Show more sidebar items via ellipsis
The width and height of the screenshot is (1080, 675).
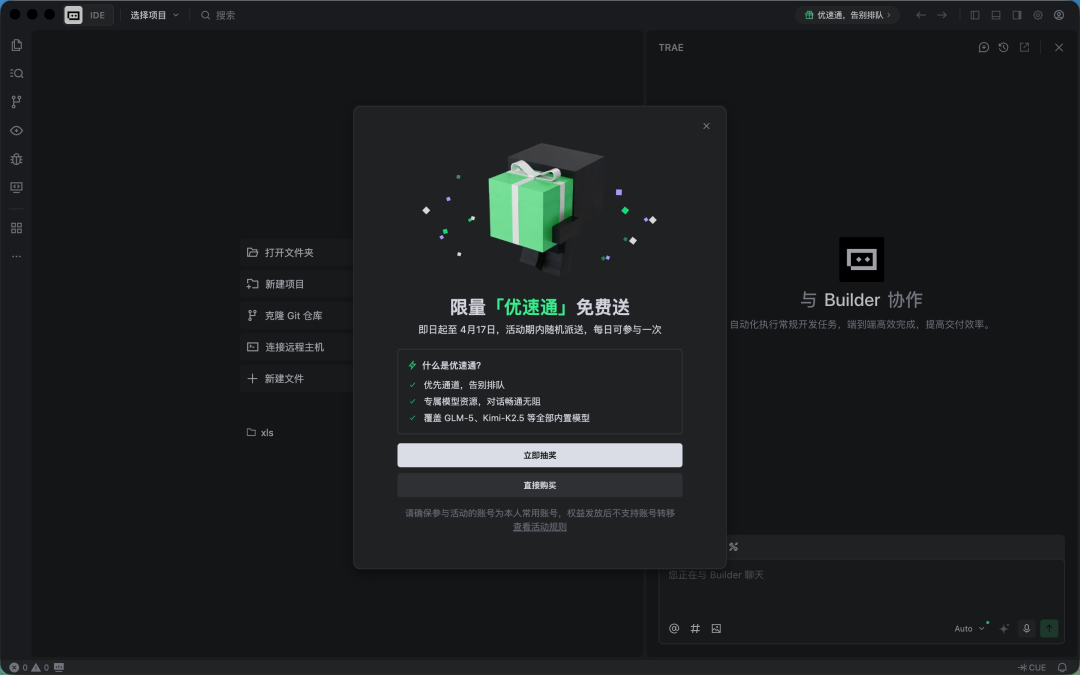(x=17, y=256)
